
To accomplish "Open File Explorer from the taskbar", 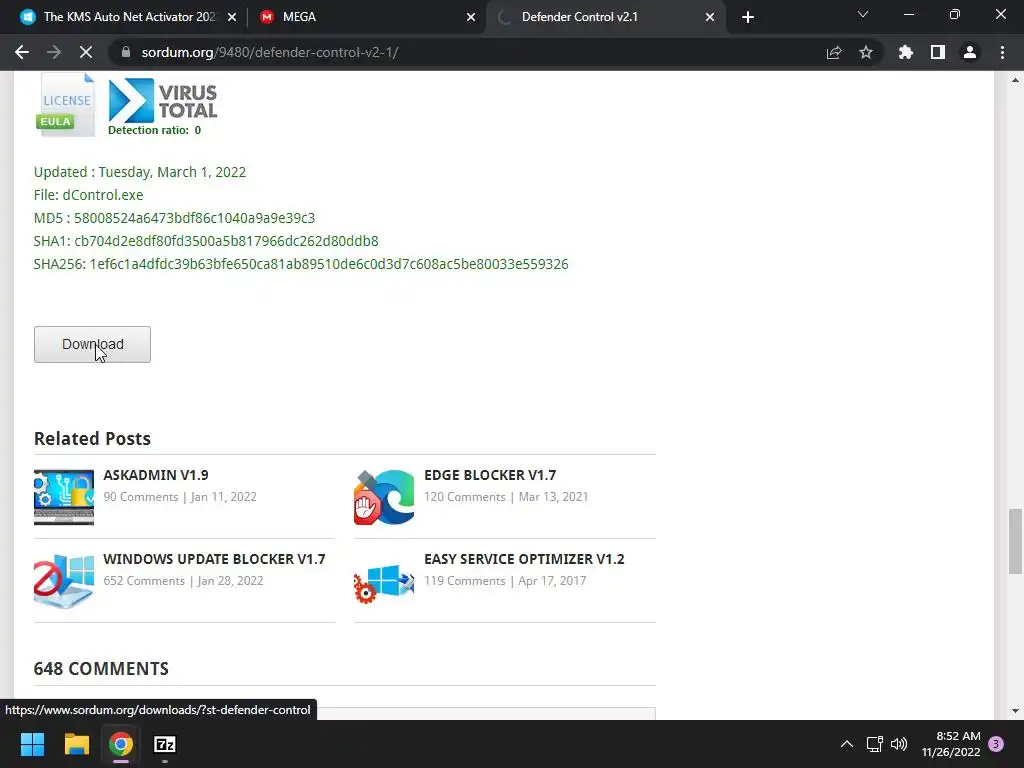I will 76,744.
